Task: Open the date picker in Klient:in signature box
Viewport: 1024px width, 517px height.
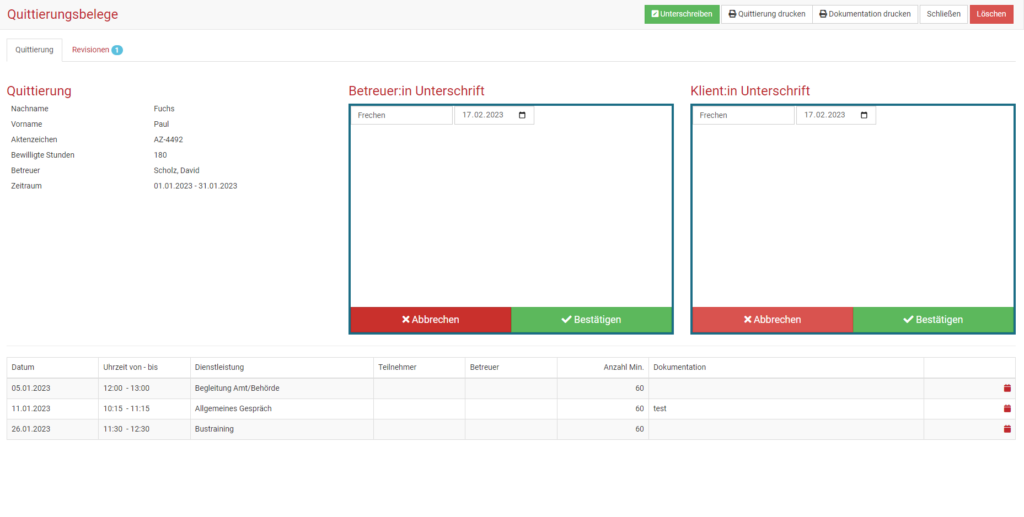Action: point(864,115)
